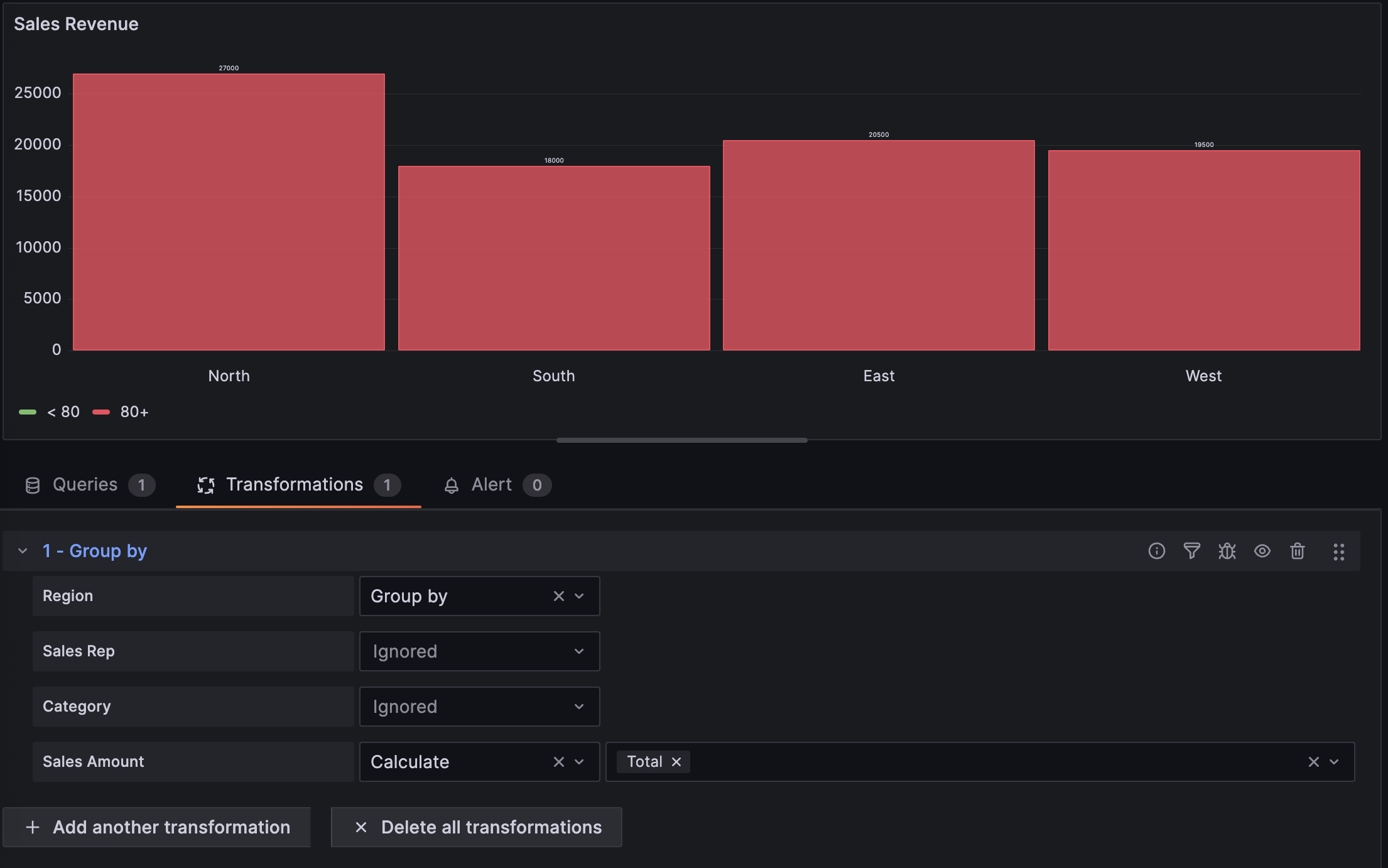Screen dimensions: 1388x868
Task: Hide the Group by transformation using the eye icon
Action: tap(1262, 551)
